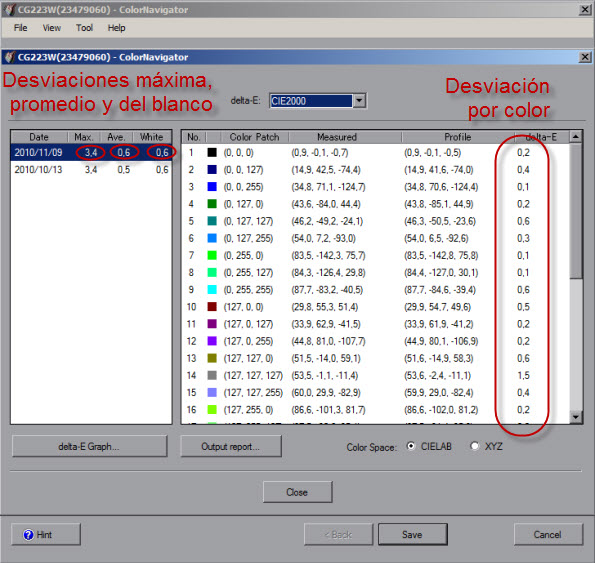Click the pure blue swatch in row 3
Screen dimensions: 595x563
coord(212,187)
